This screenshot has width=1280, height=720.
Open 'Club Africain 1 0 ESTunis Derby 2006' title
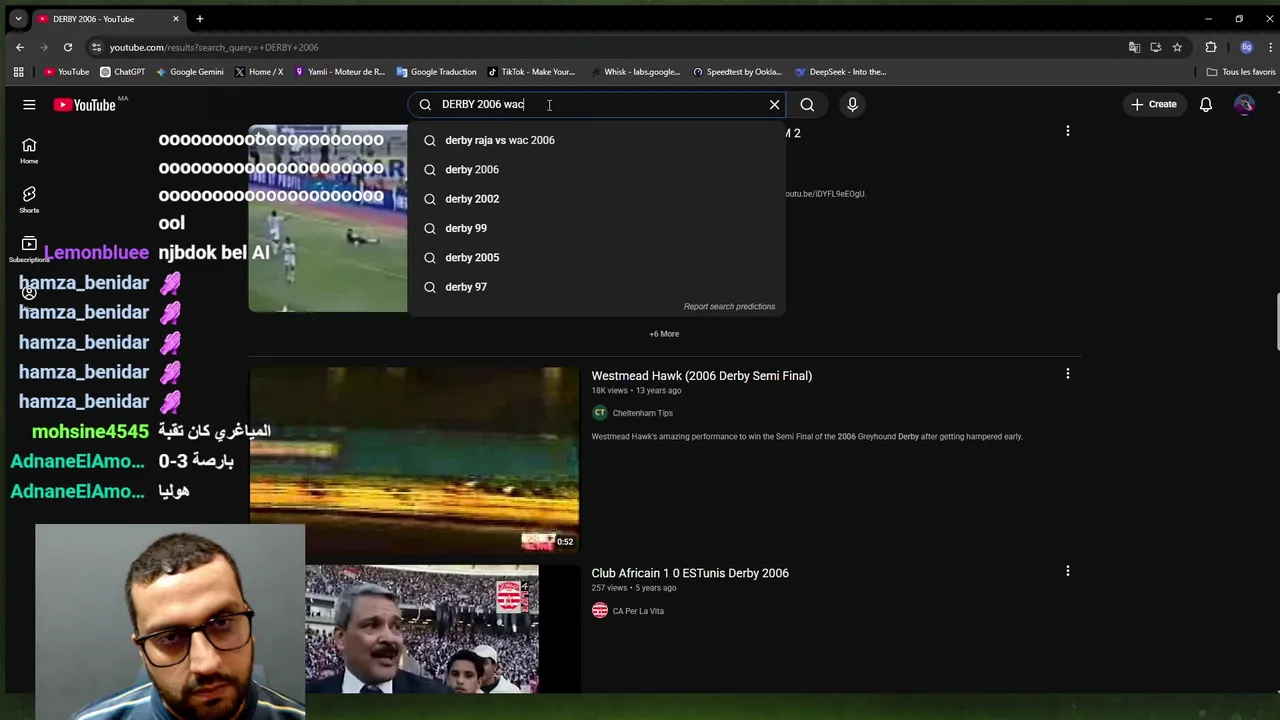(x=690, y=573)
